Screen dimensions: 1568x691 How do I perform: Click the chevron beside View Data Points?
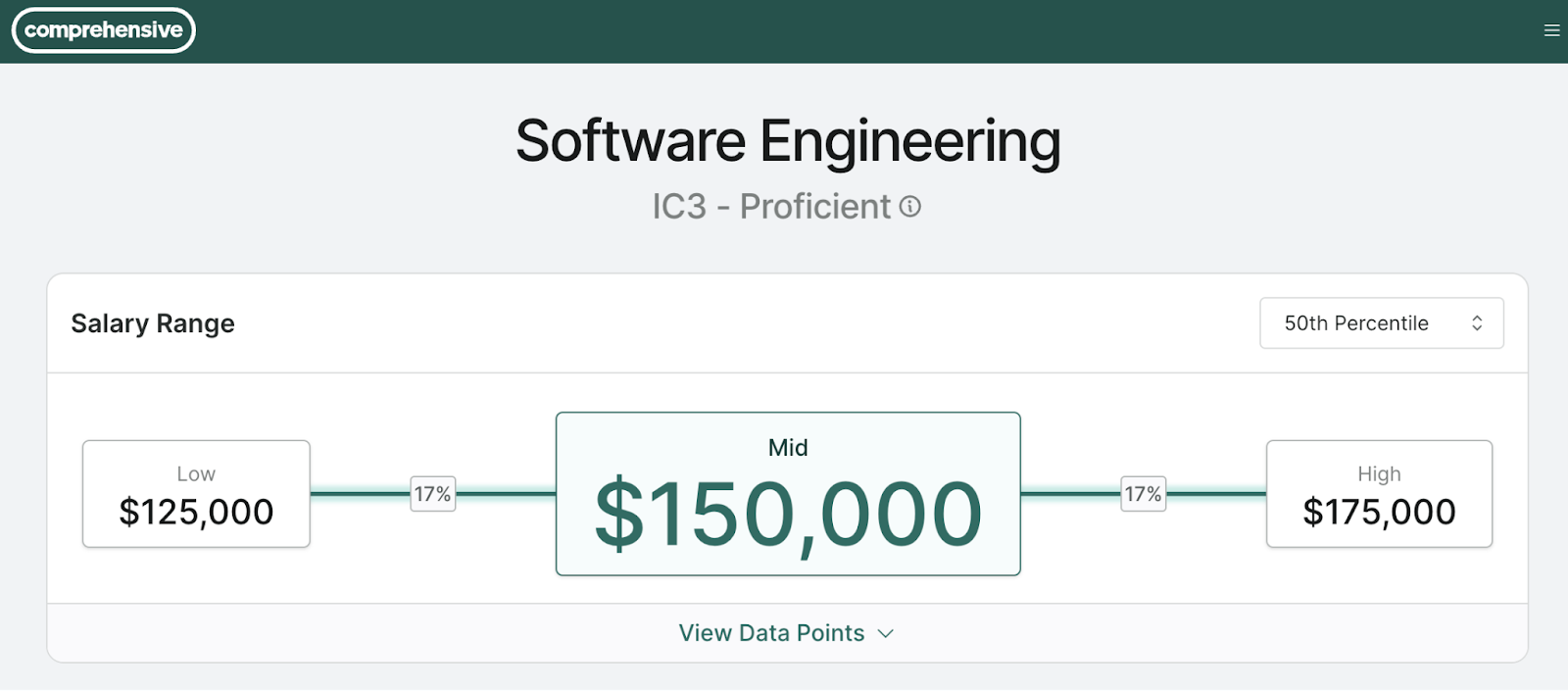[886, 633]
